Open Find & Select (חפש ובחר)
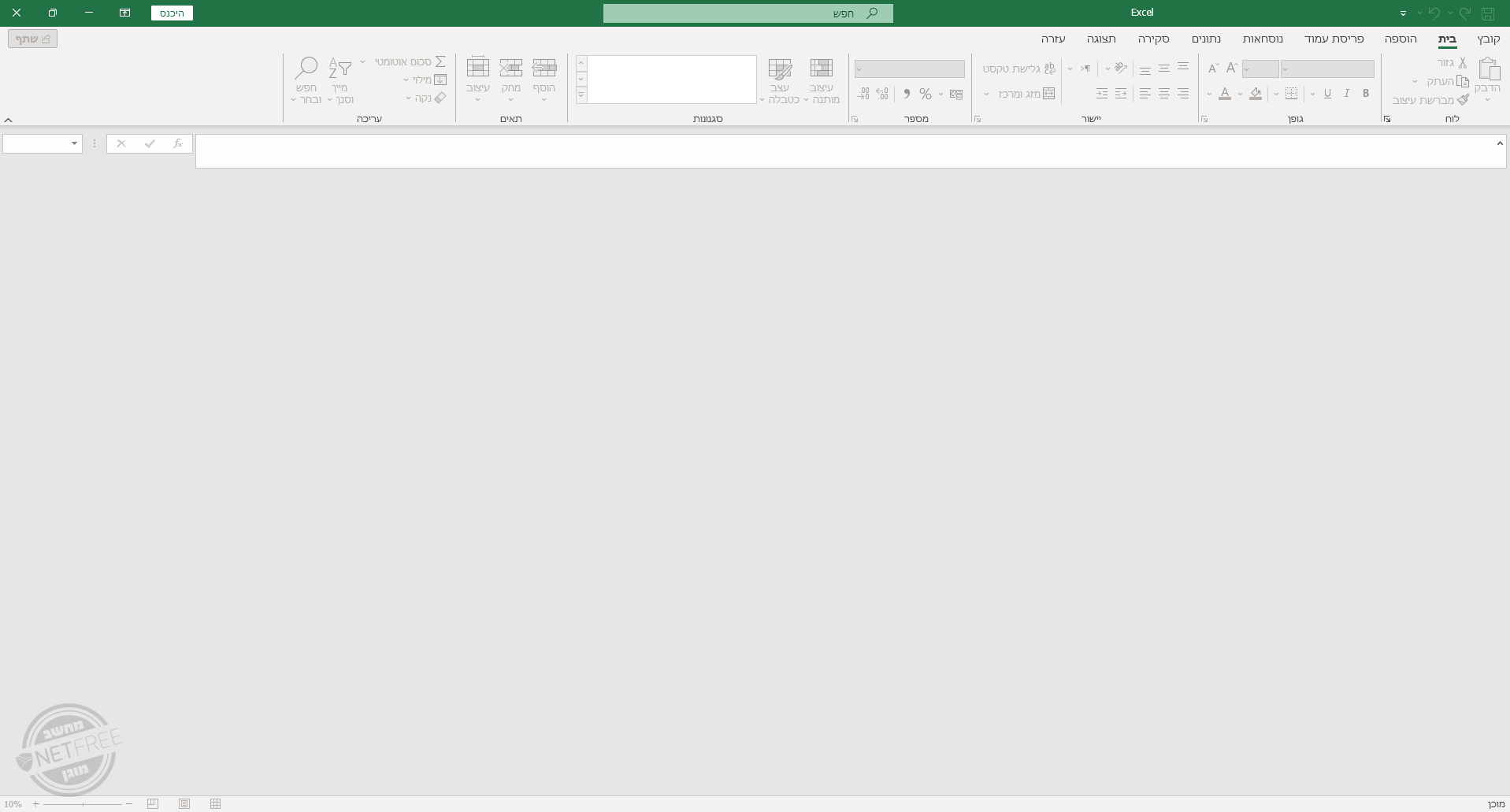Viewport: 1510px width, 812px height. tap(306, 80)
